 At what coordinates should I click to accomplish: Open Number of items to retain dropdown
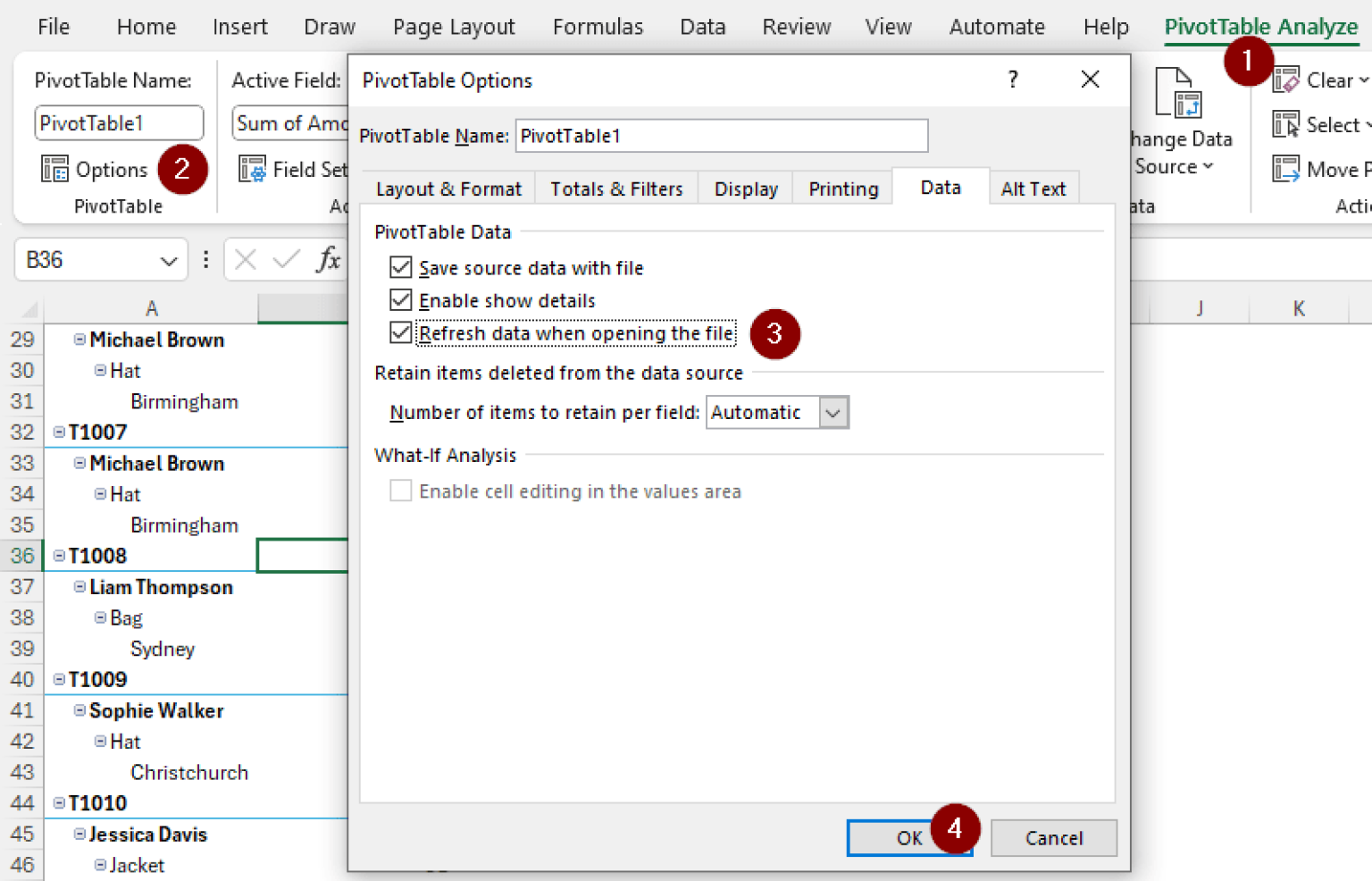point(833,413)
